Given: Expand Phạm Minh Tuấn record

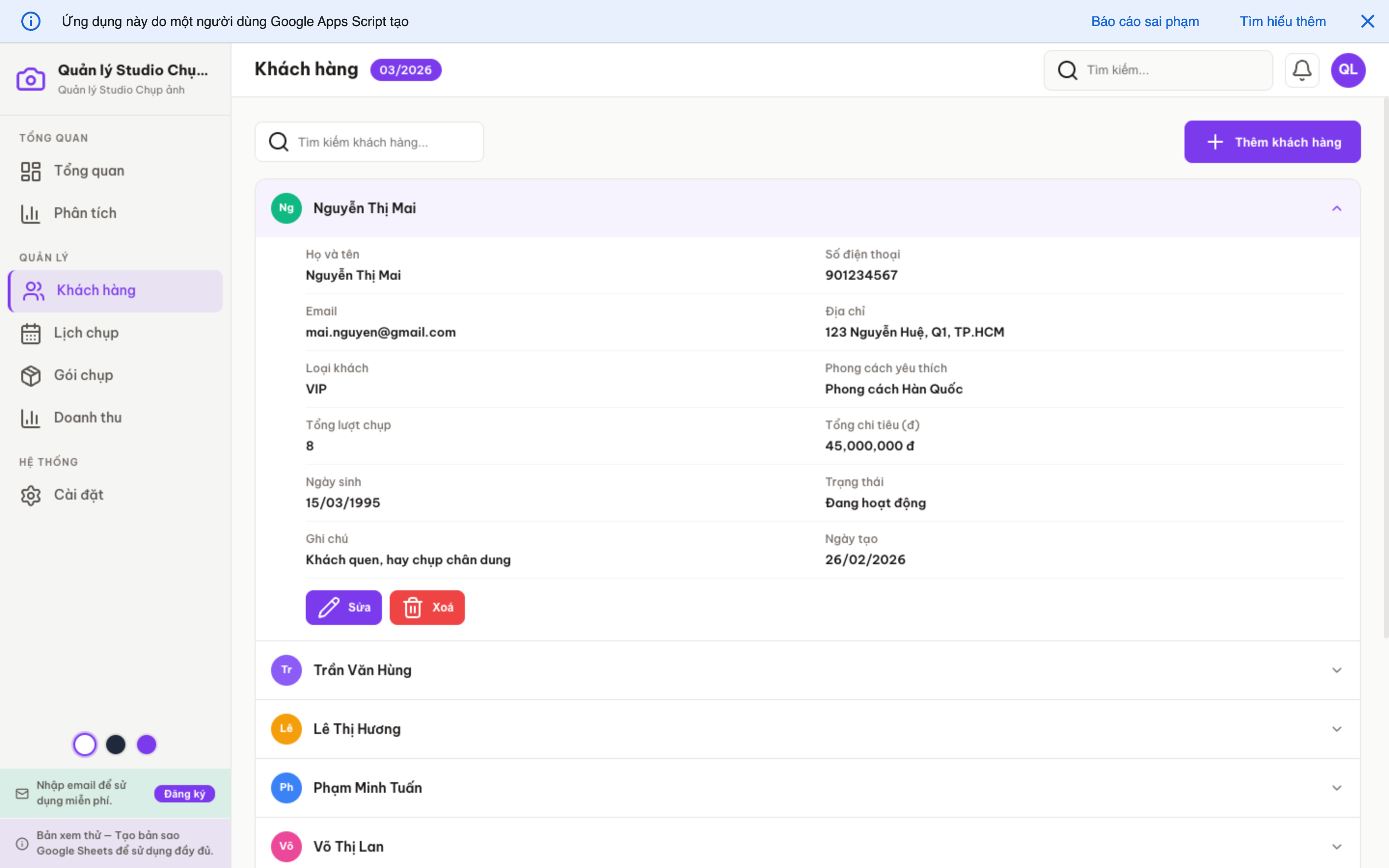Looking at the screenshot, I should [1337, 787].
